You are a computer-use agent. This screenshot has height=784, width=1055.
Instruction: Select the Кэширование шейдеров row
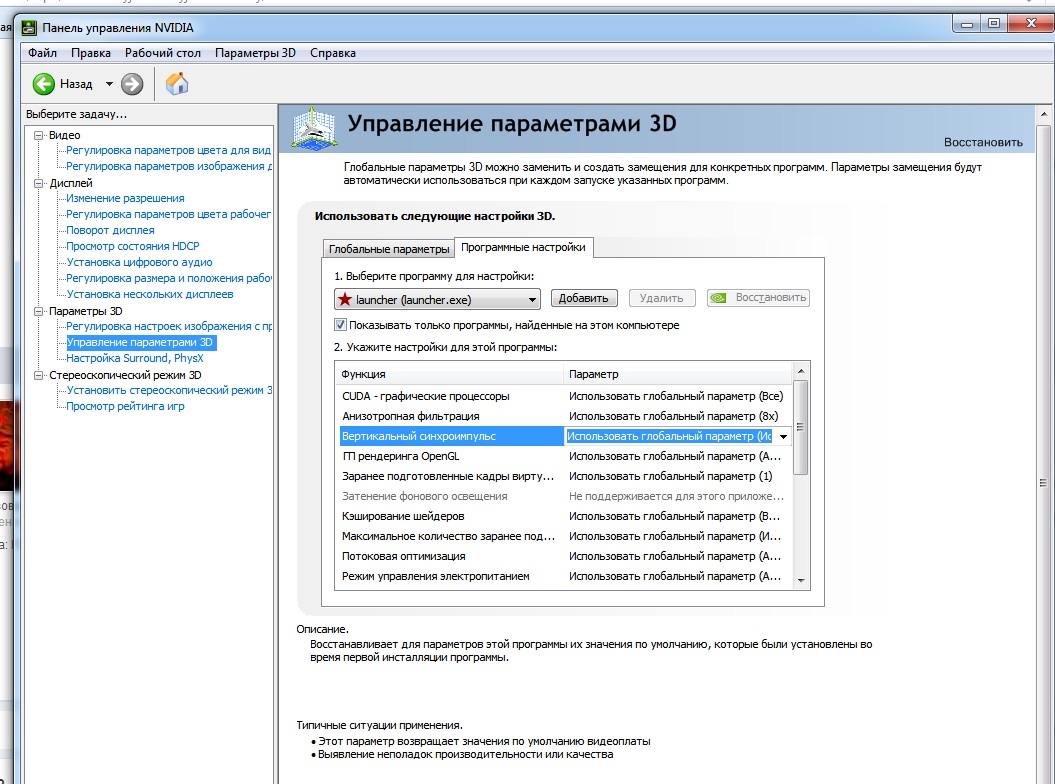pos(564,516)
